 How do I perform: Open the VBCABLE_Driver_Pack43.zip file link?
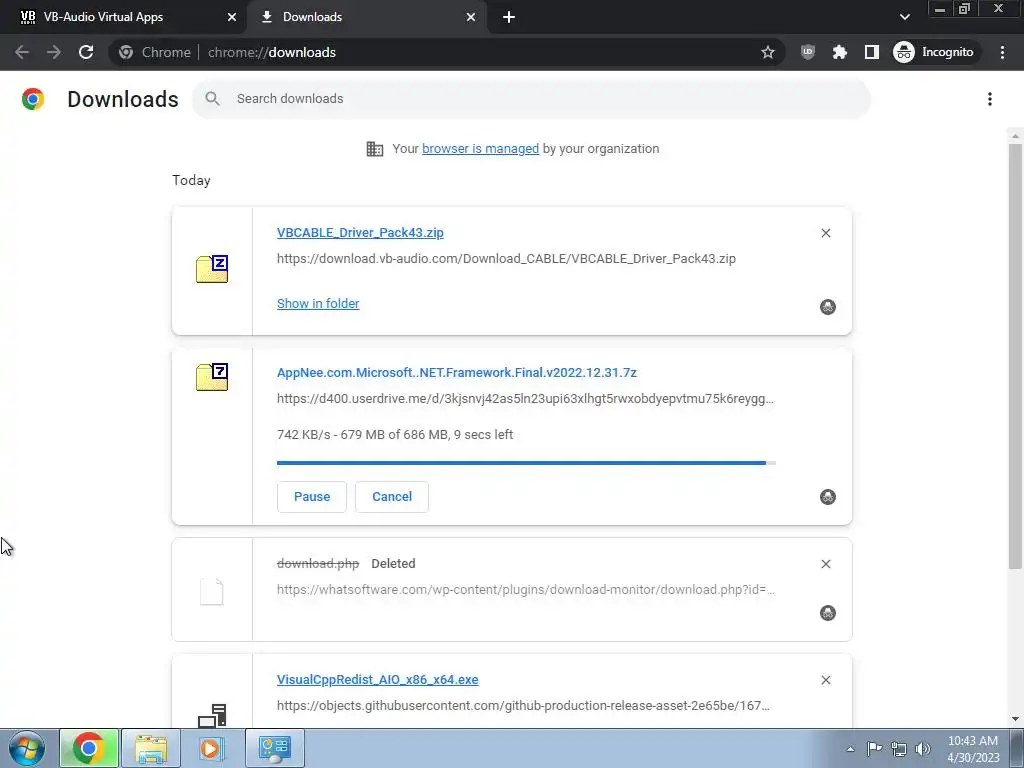click(x=360, y=233)
